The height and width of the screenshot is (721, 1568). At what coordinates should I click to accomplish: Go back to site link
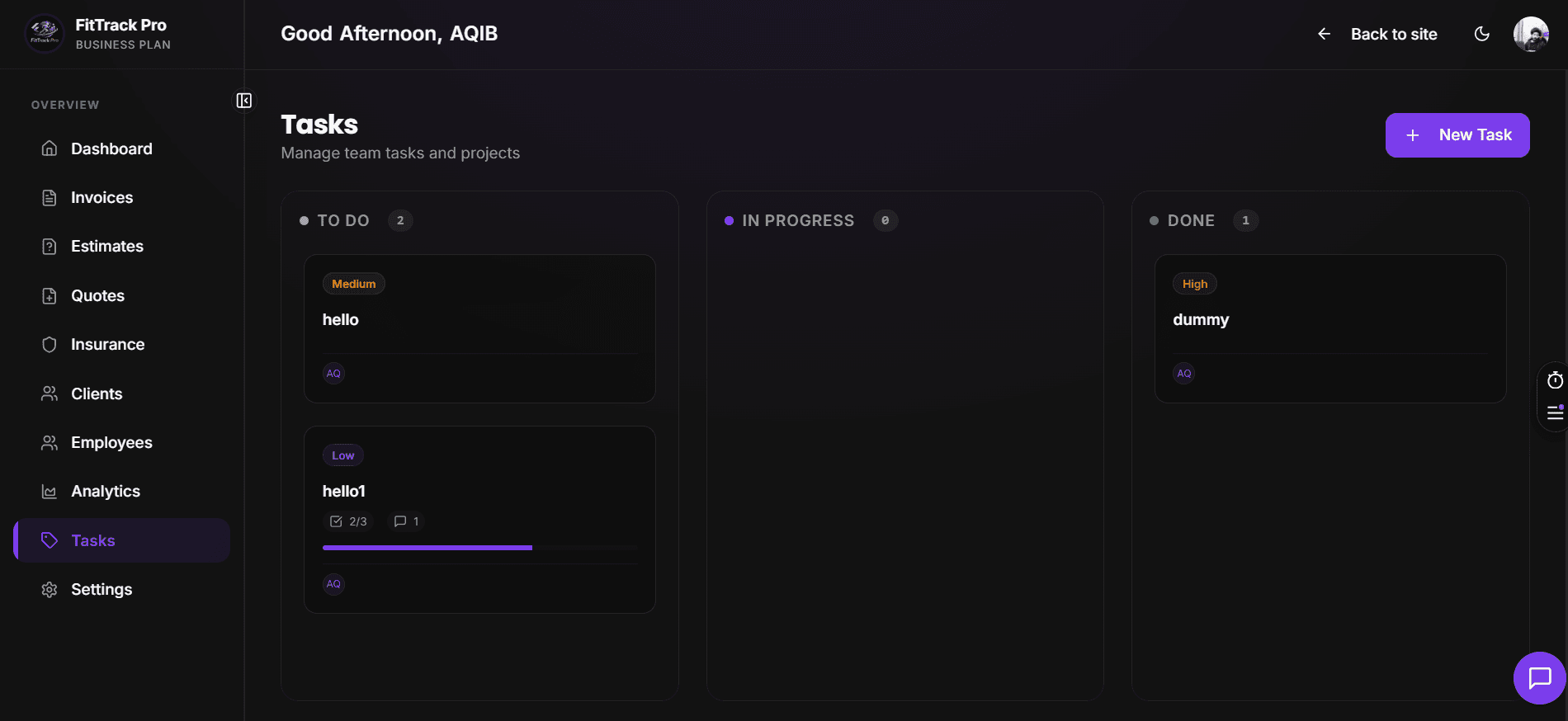coord(1377,34)
